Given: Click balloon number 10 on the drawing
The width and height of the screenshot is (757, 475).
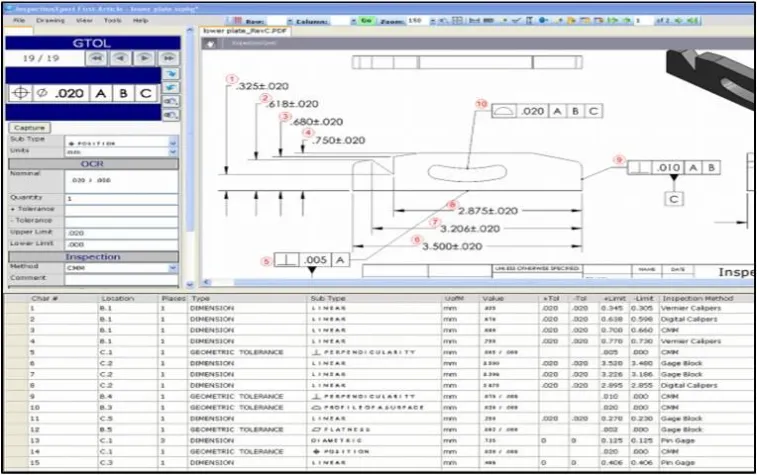Looking at the screenshot, I should pyautogui.click(x=481, y=103).
